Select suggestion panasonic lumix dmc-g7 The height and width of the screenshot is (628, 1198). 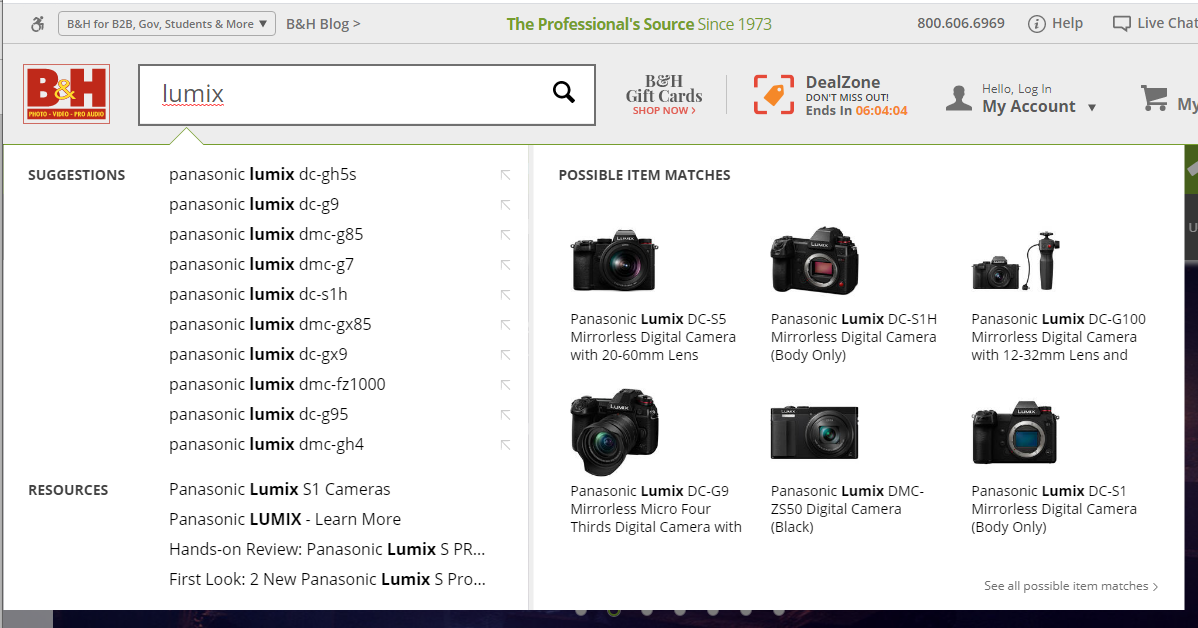click(261, 264)
